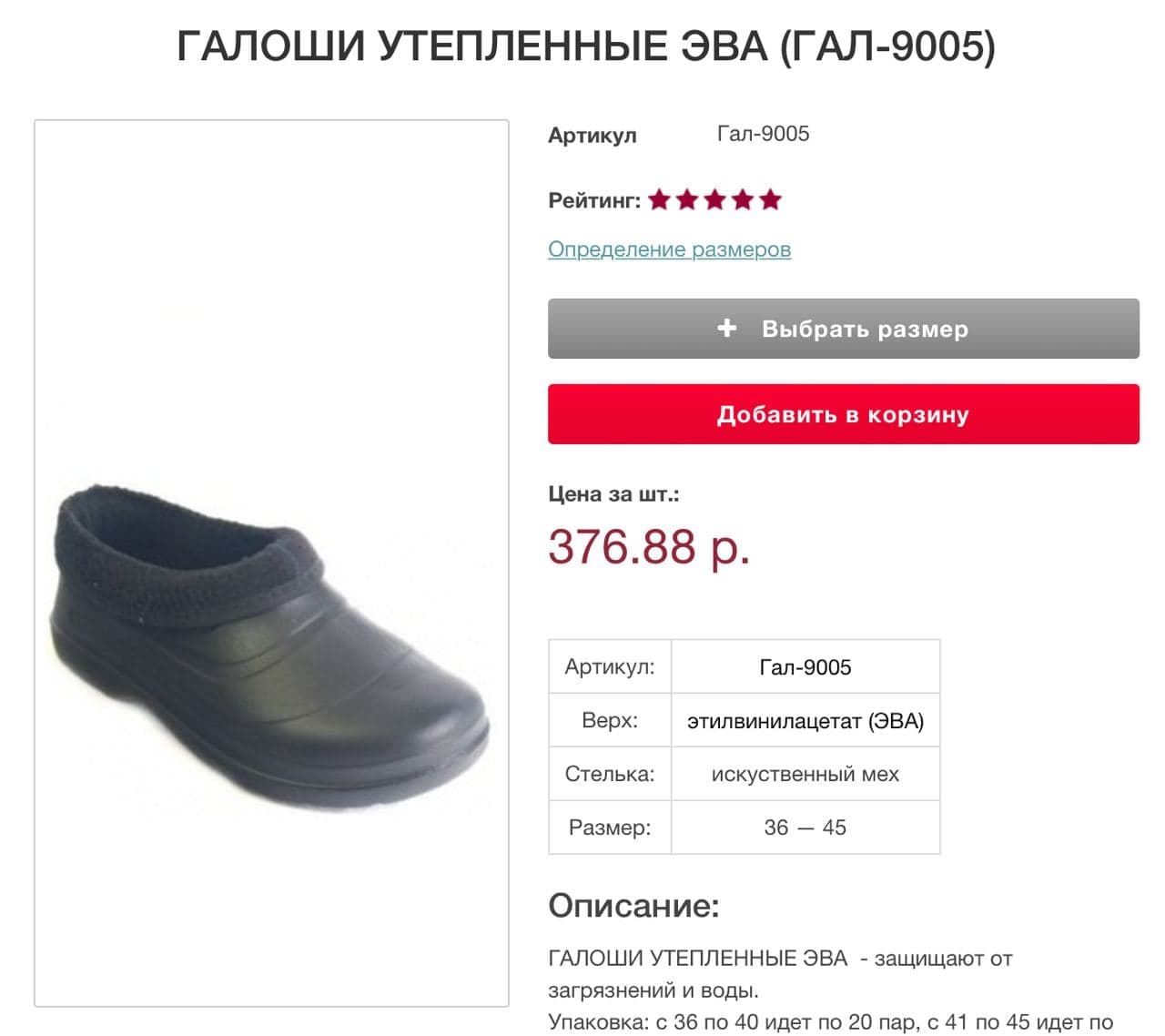Click the этилвинилацетат (ЭВА) table cell

(x=805, y=721)
